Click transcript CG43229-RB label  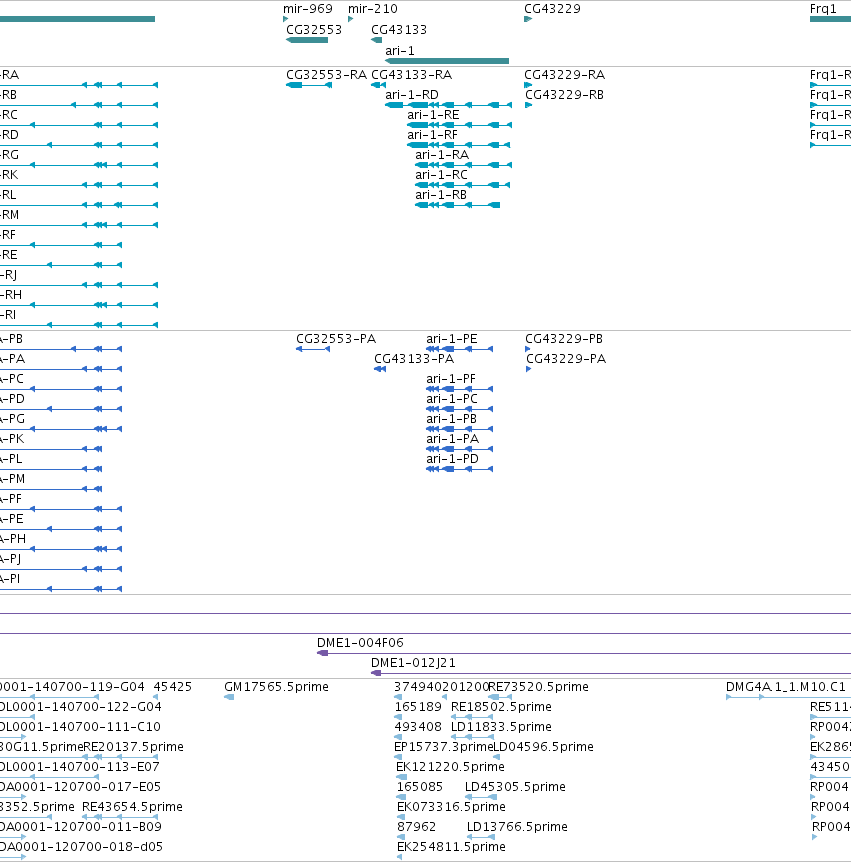(x=564, y=95)
